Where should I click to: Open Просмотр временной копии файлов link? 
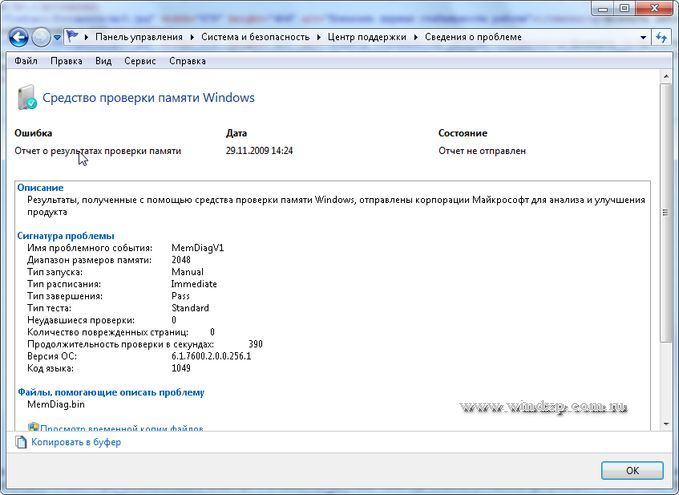[122, 428]
